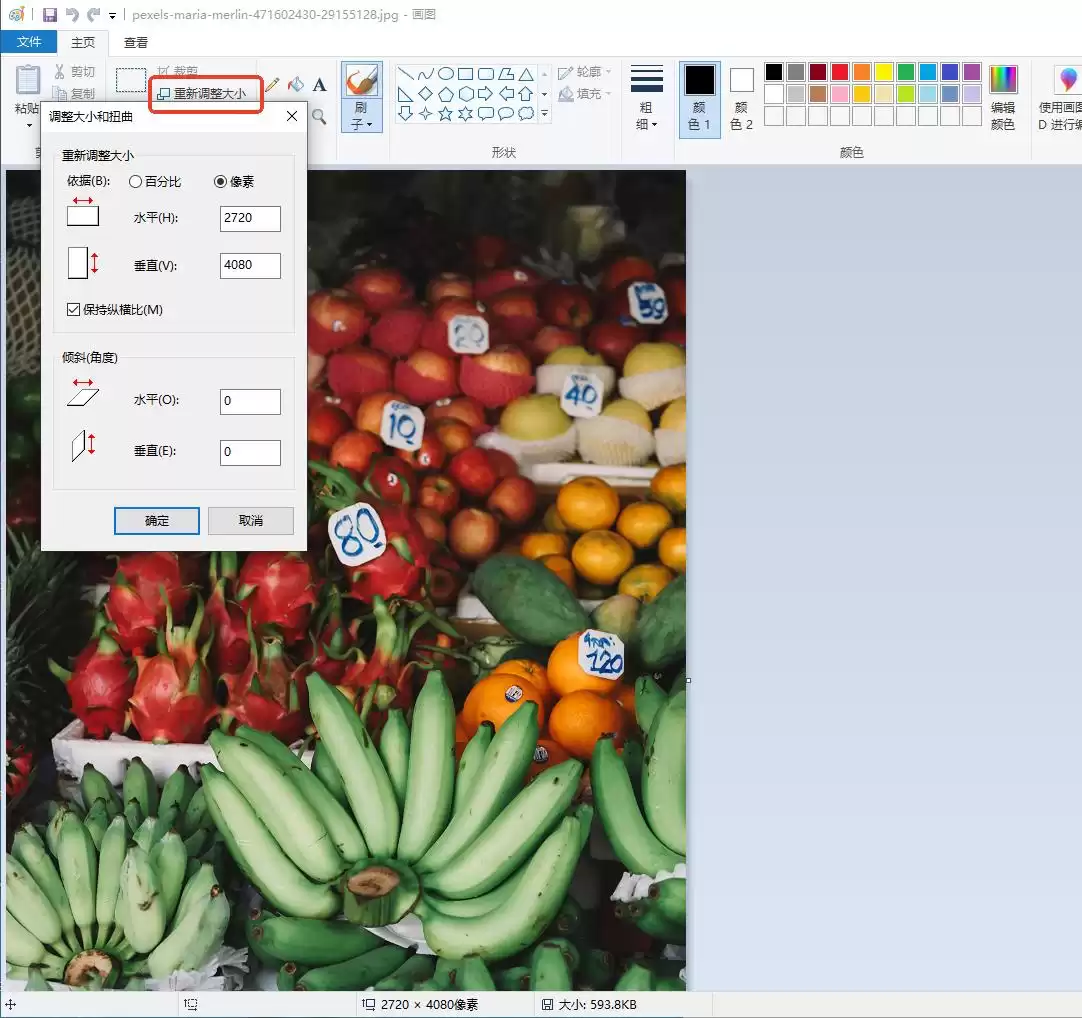Screen dimensions: 1082x1018
Task: Click the 取消 (Cancel) button
Action: [251, 521]
